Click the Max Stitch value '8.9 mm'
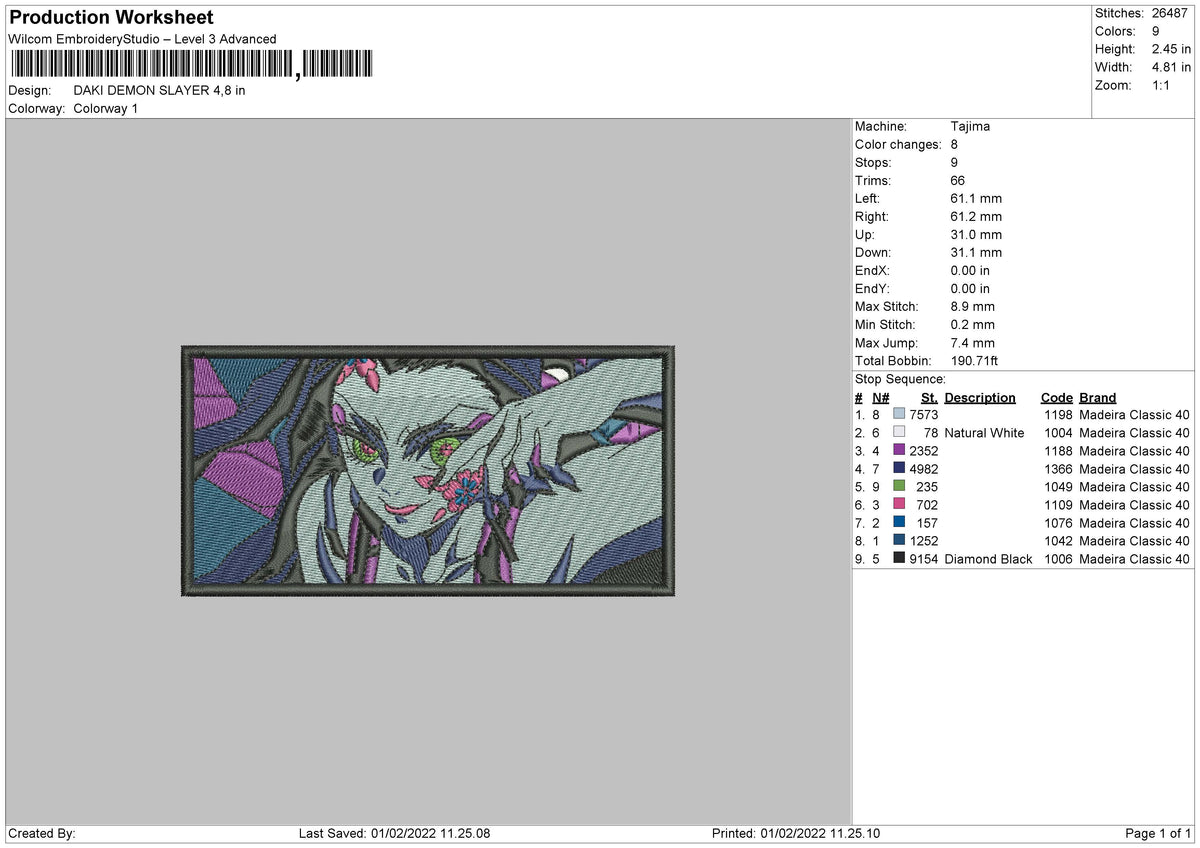Viewport: 1200px width, 848px height. click(x=973, y=307)
